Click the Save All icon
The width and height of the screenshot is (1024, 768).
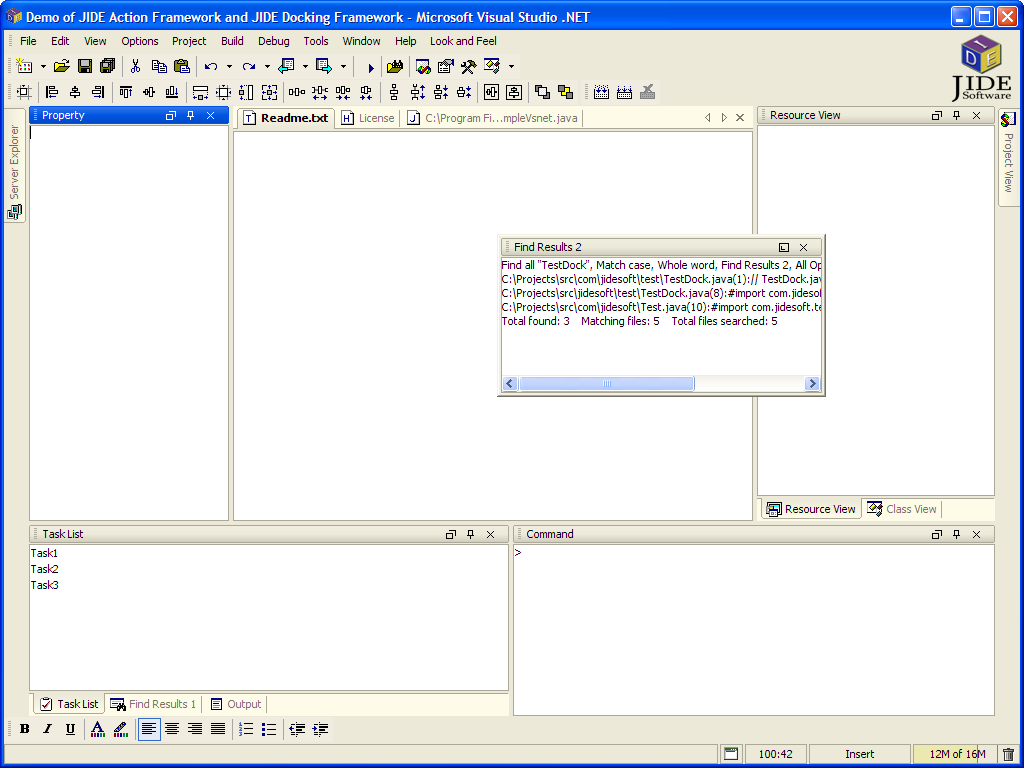[x=107, y=66]
